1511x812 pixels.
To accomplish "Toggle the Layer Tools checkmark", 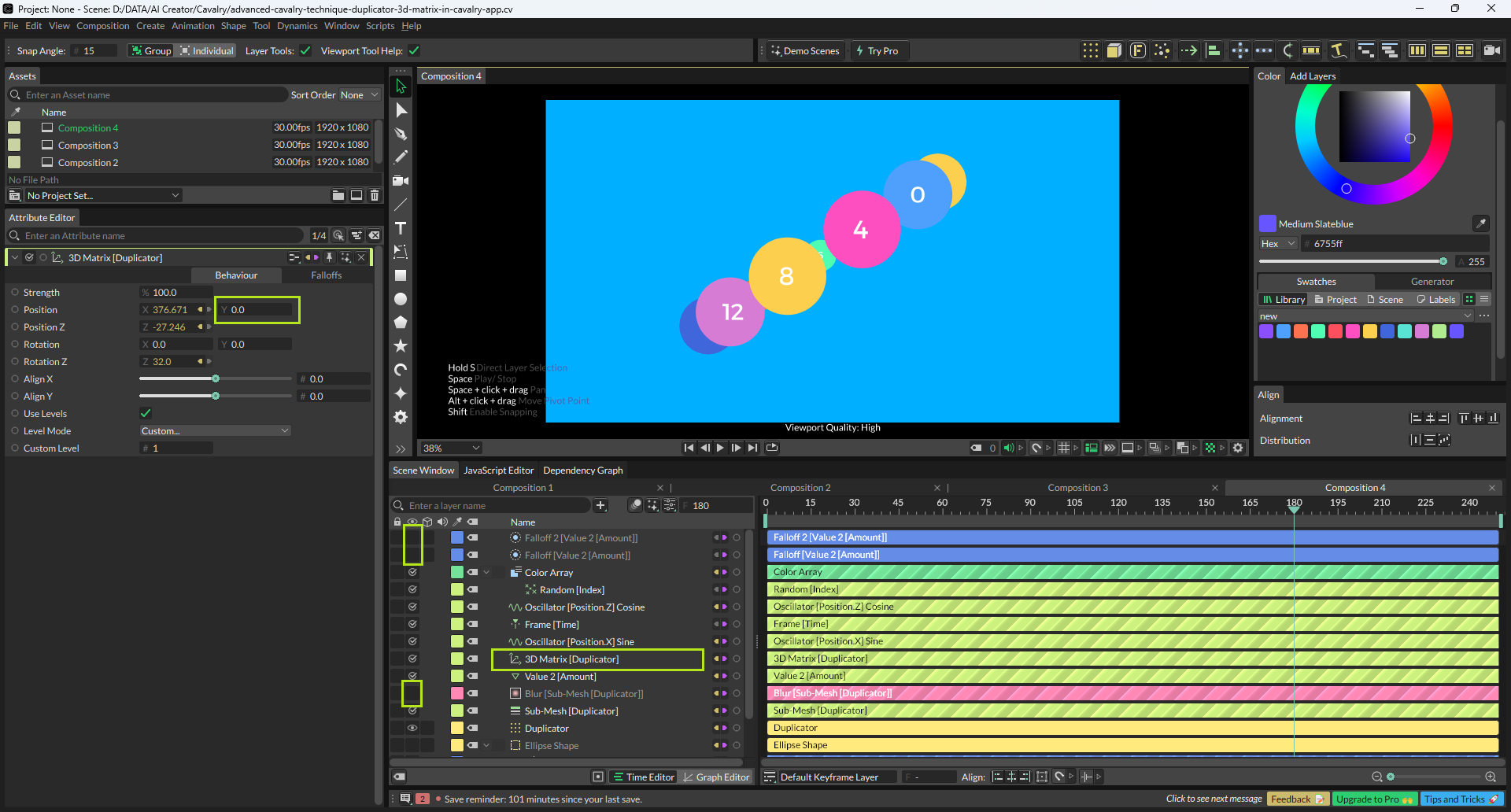I will coord(305,51).
